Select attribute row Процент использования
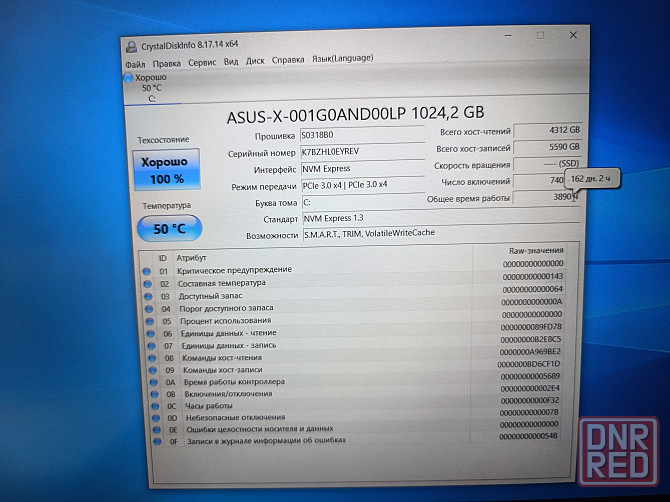 point(356,317)
